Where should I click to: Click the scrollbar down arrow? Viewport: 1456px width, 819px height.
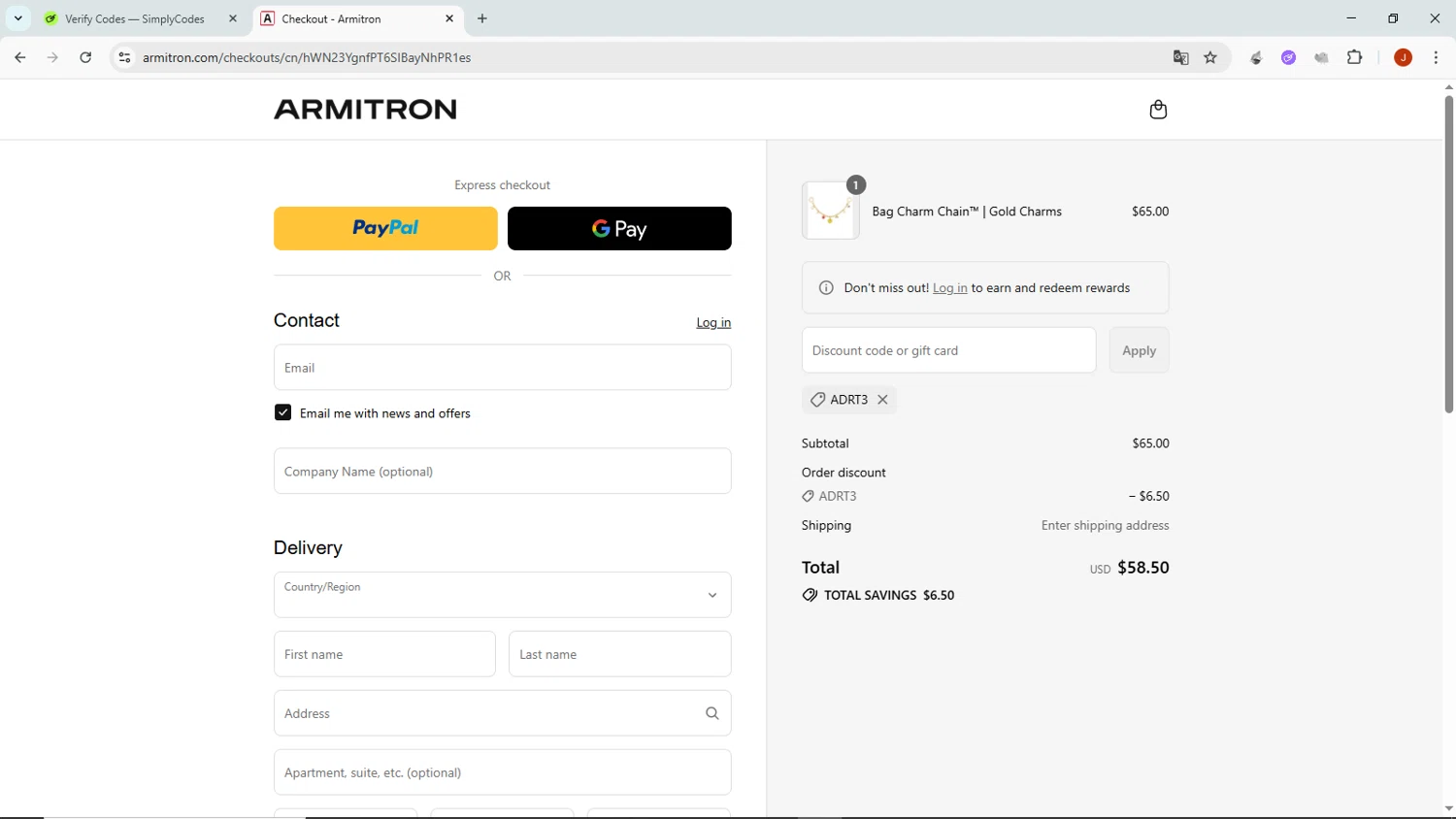tap(1448, 808)
